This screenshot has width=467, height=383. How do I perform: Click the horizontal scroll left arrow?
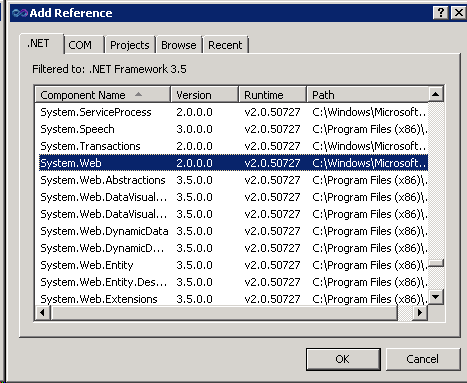[x=43, y=313]
